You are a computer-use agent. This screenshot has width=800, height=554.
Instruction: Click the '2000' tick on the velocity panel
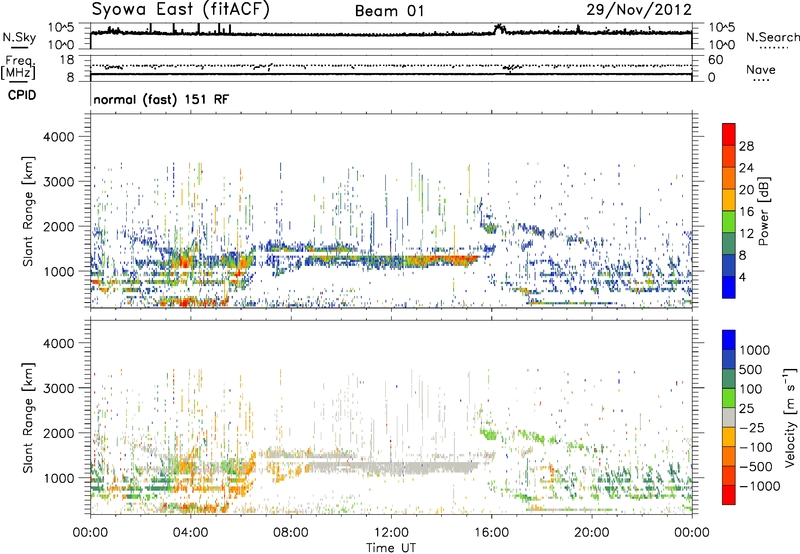click(x=58, y=433)
